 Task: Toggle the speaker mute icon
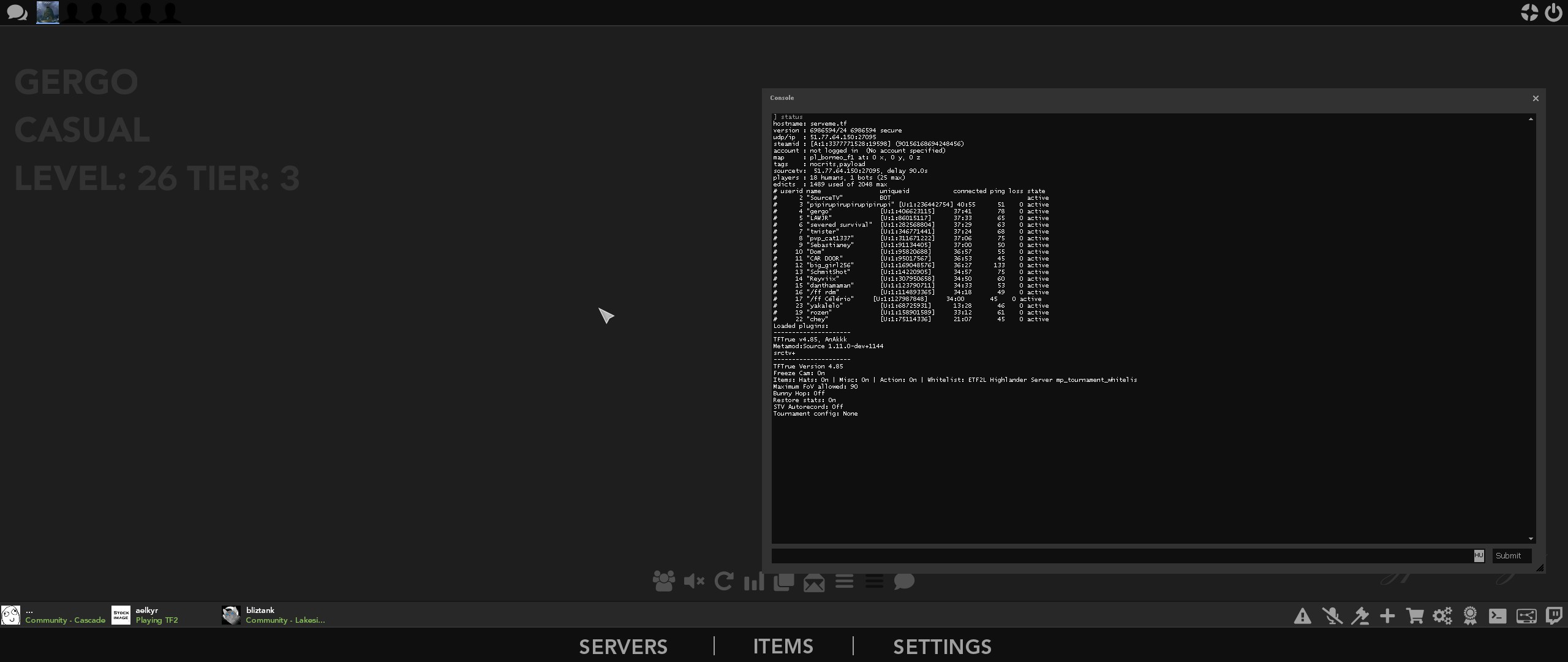pyautogui.click(x=693, y=581)
